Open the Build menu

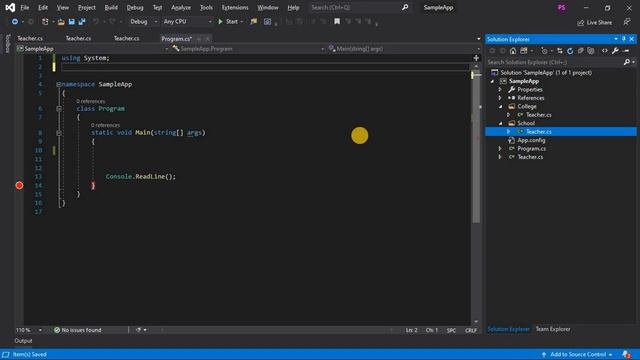point(111,7)
